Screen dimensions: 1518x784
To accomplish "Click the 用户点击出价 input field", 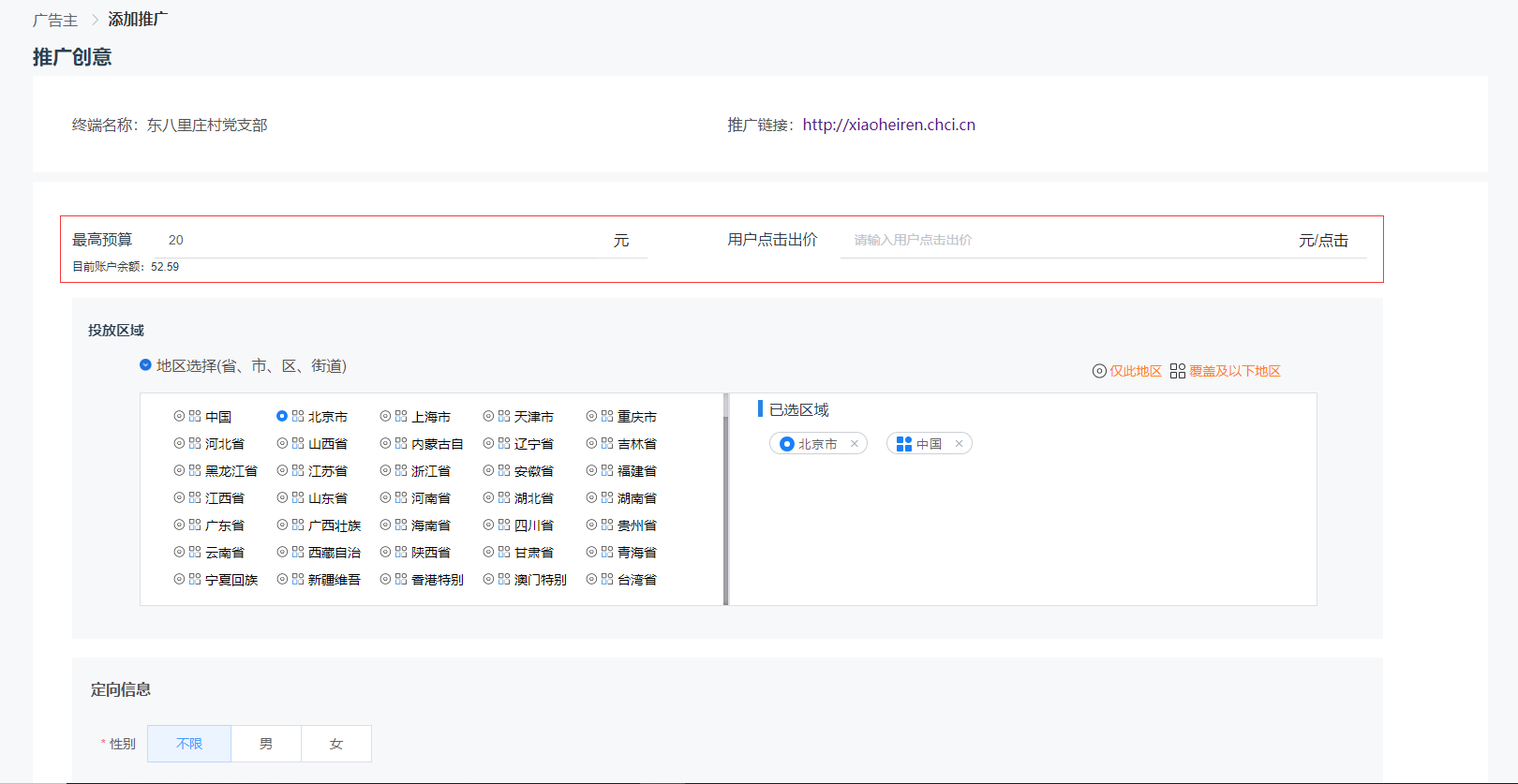I will point(1059,240).
